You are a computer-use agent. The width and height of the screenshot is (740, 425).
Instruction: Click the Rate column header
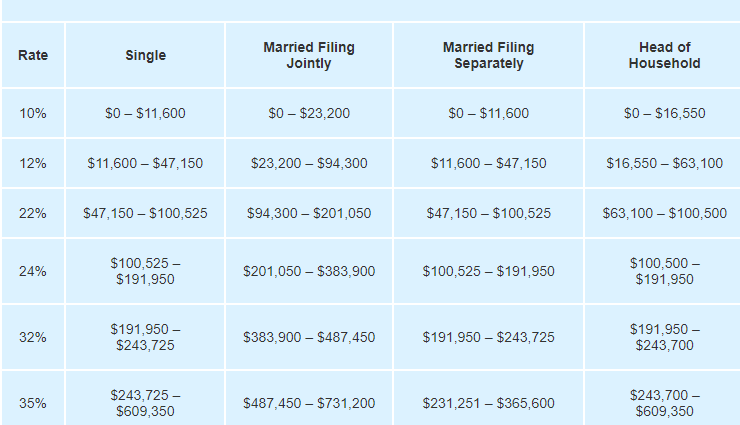tap(33, 55)
